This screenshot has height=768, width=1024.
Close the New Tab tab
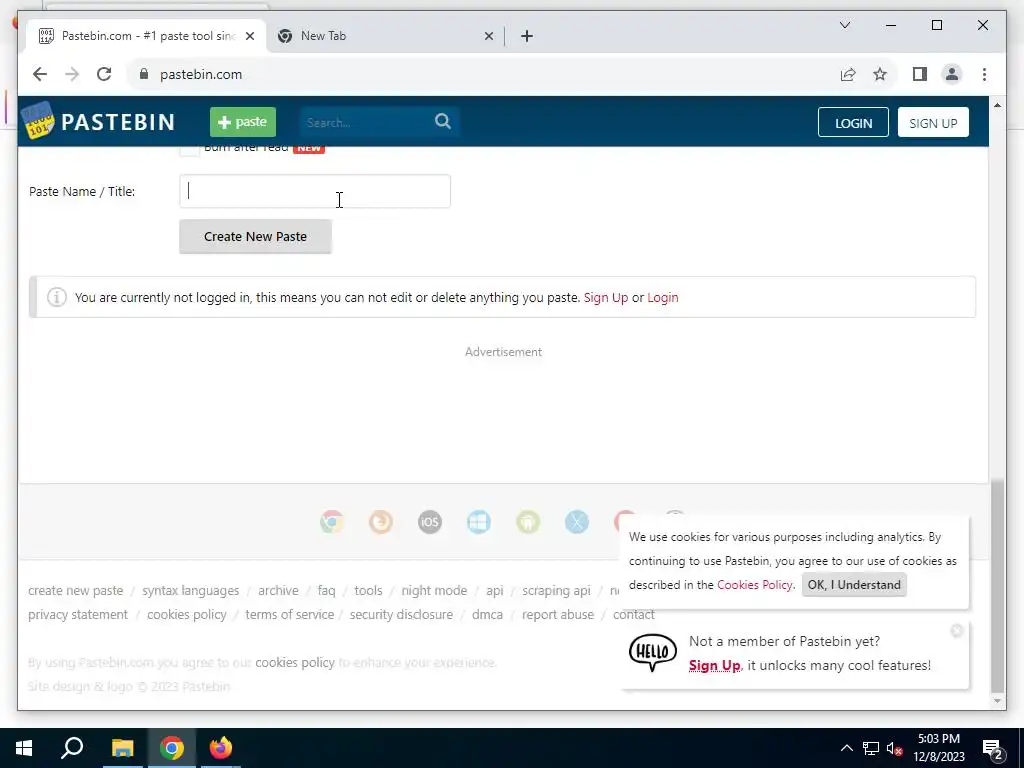pyautogui.click(x=488, y=36)
